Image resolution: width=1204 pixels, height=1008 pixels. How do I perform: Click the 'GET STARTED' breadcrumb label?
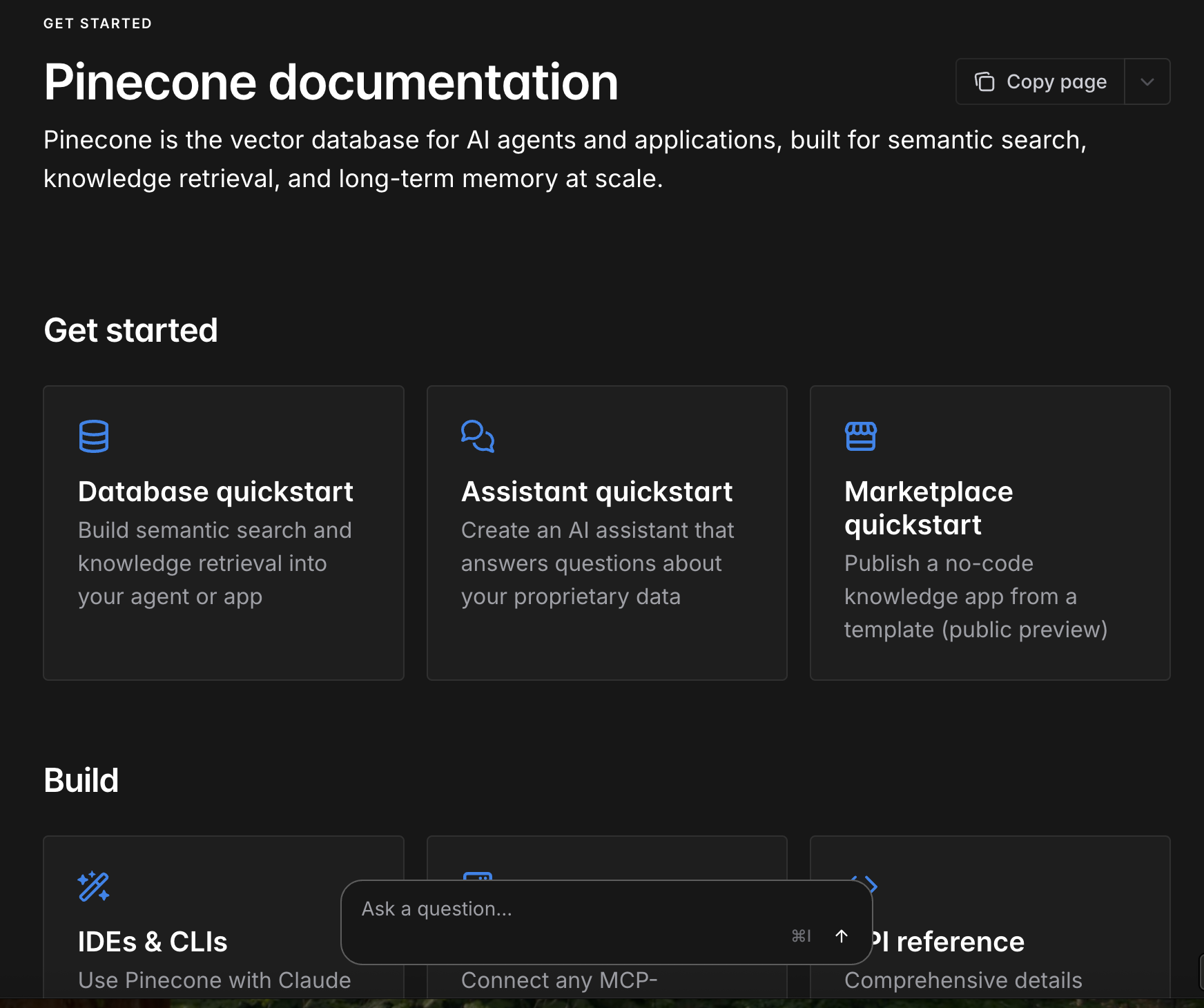[x=97, y=23]
